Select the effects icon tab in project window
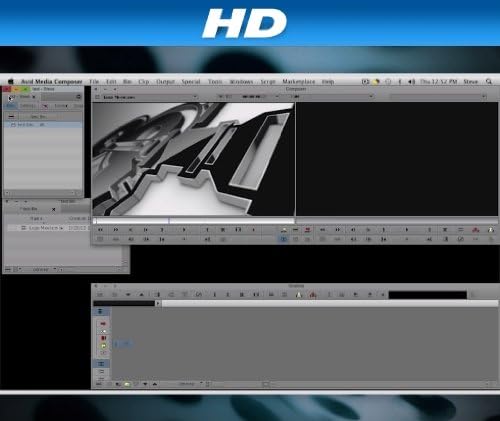The height and width of the screenshot is (421, 500). (x=45, y=106)
